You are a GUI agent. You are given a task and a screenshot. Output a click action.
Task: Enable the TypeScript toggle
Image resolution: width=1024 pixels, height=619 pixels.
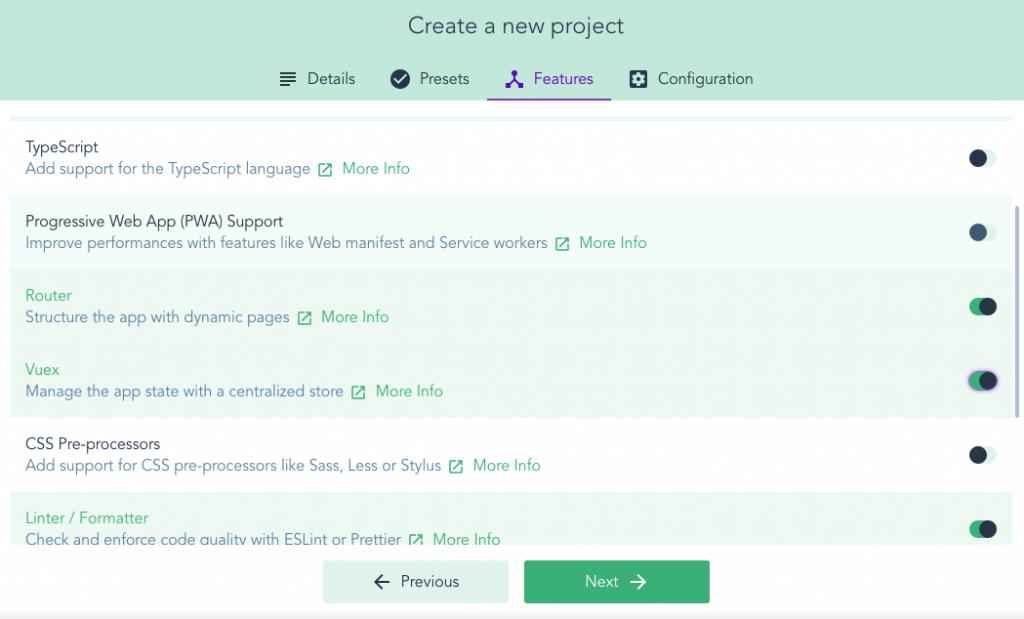pyautogui.click(x=982, y=158)
